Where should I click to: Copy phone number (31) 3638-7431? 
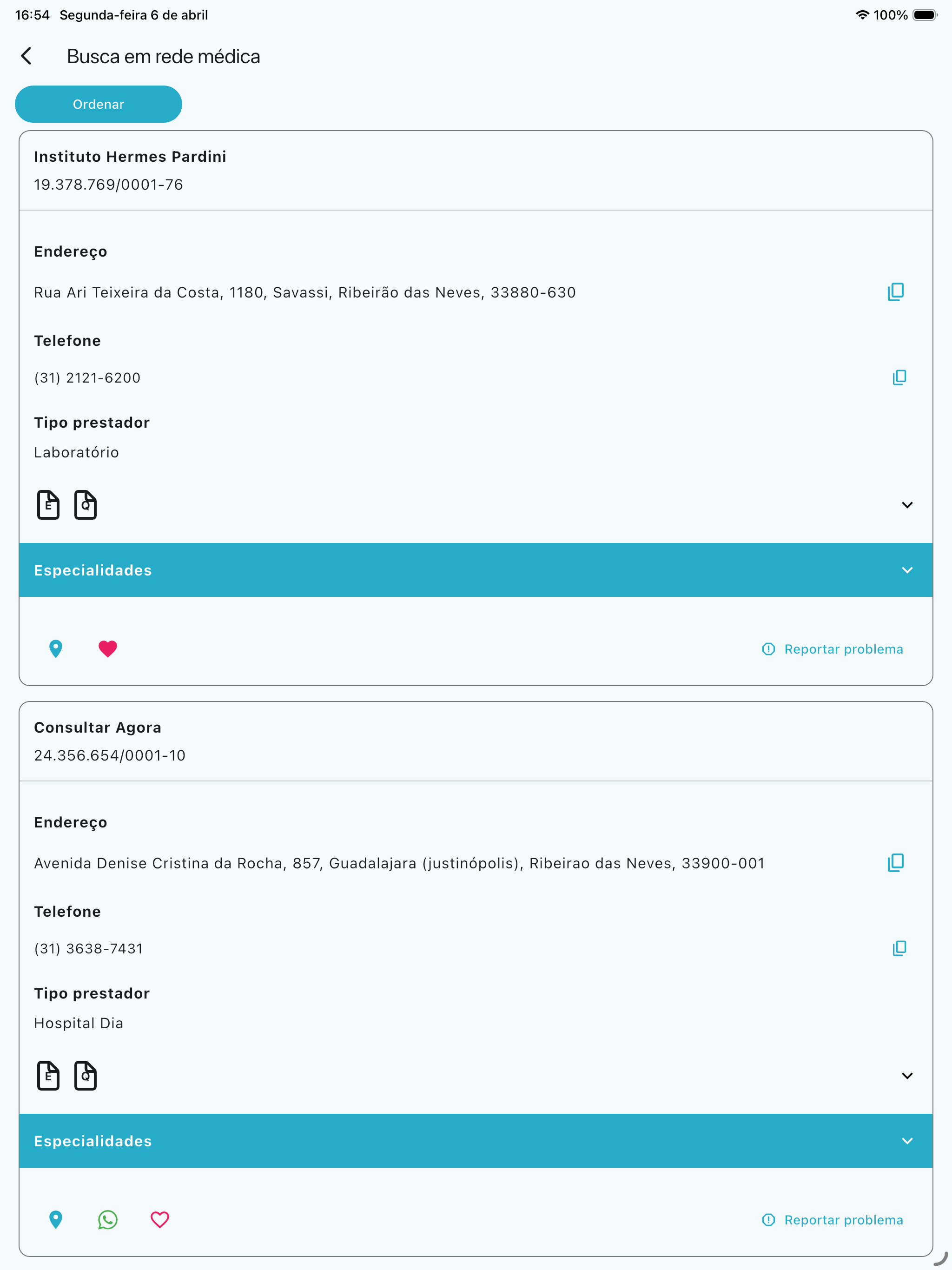(x=899, y=948)
